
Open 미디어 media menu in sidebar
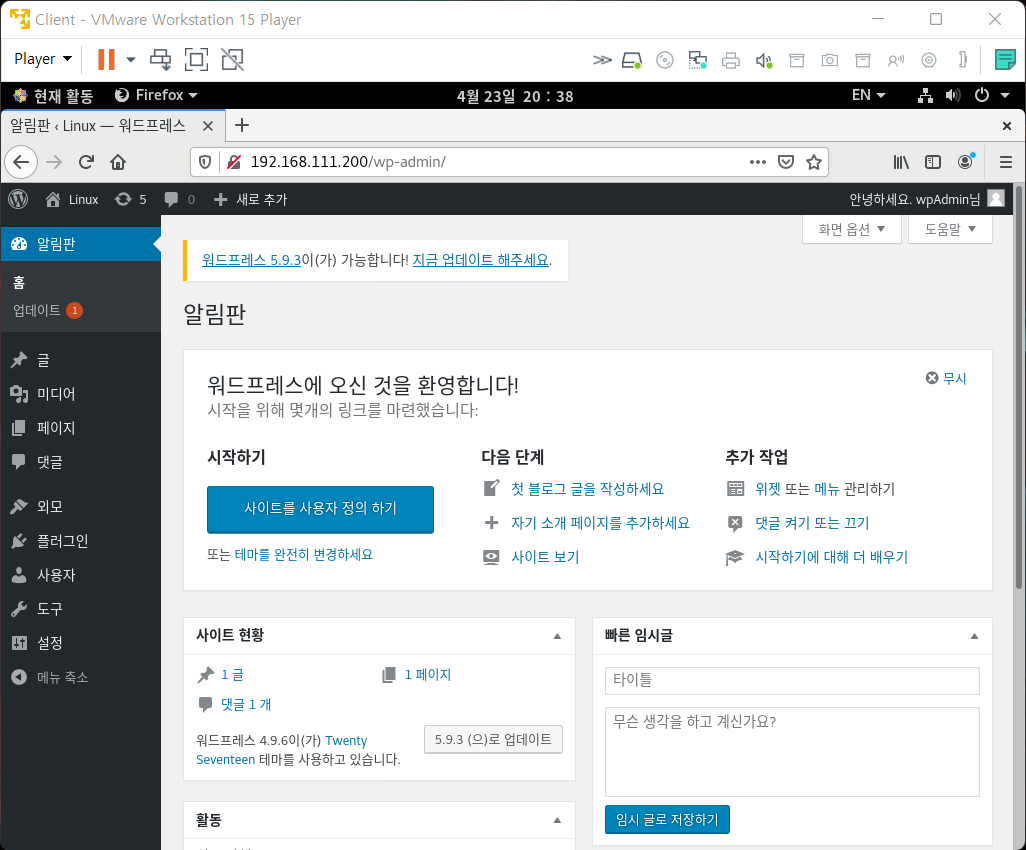80,393
